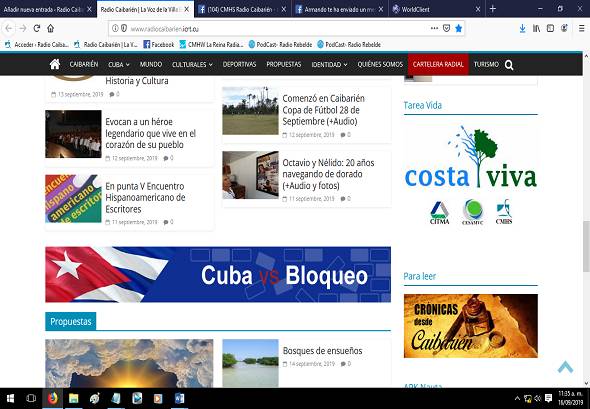Click the page vertical scrollbar thumb

click(x=586, y=246)
